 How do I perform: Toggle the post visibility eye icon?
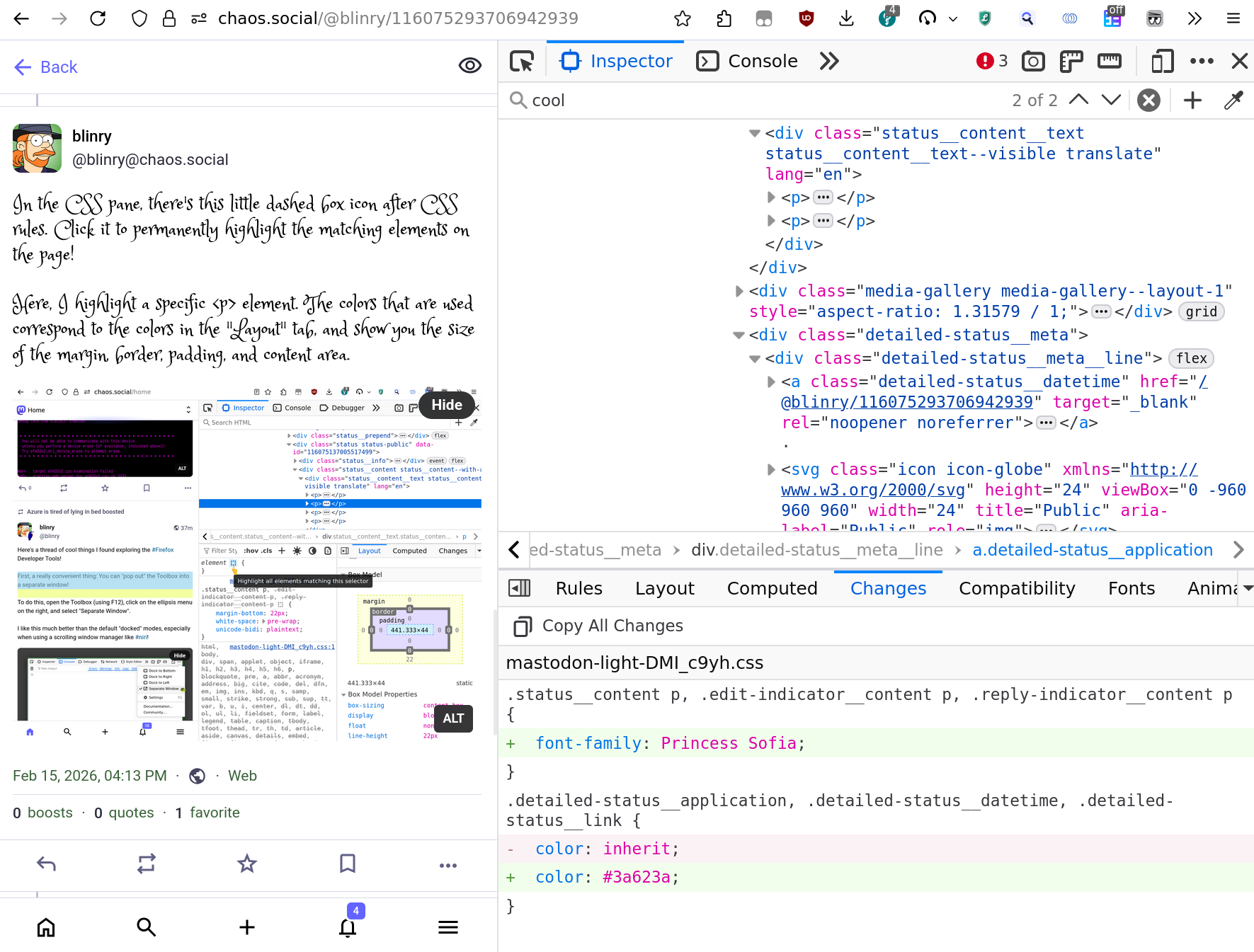tap(470, 66)
